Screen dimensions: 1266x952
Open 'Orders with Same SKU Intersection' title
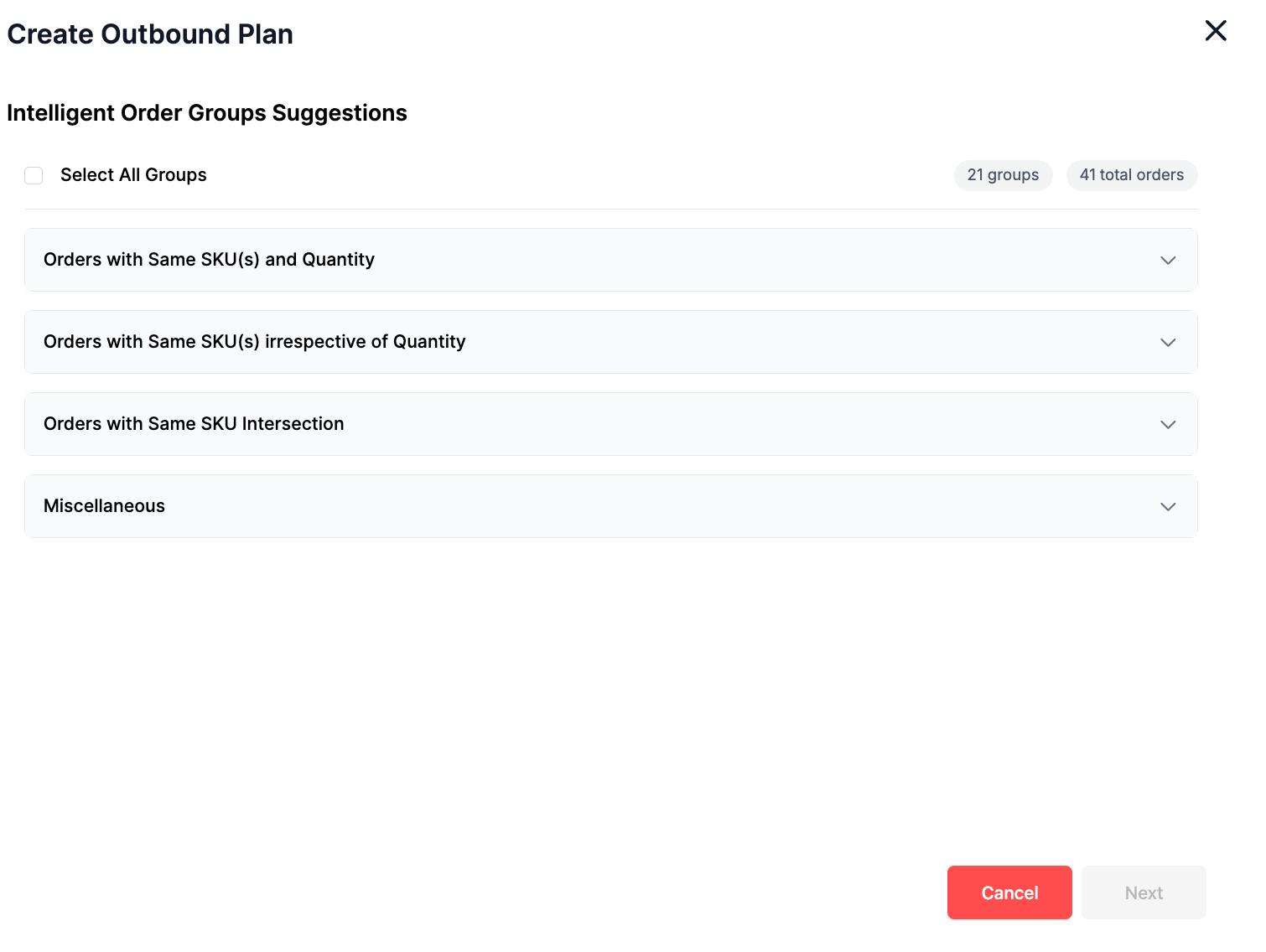coord(194,424)
